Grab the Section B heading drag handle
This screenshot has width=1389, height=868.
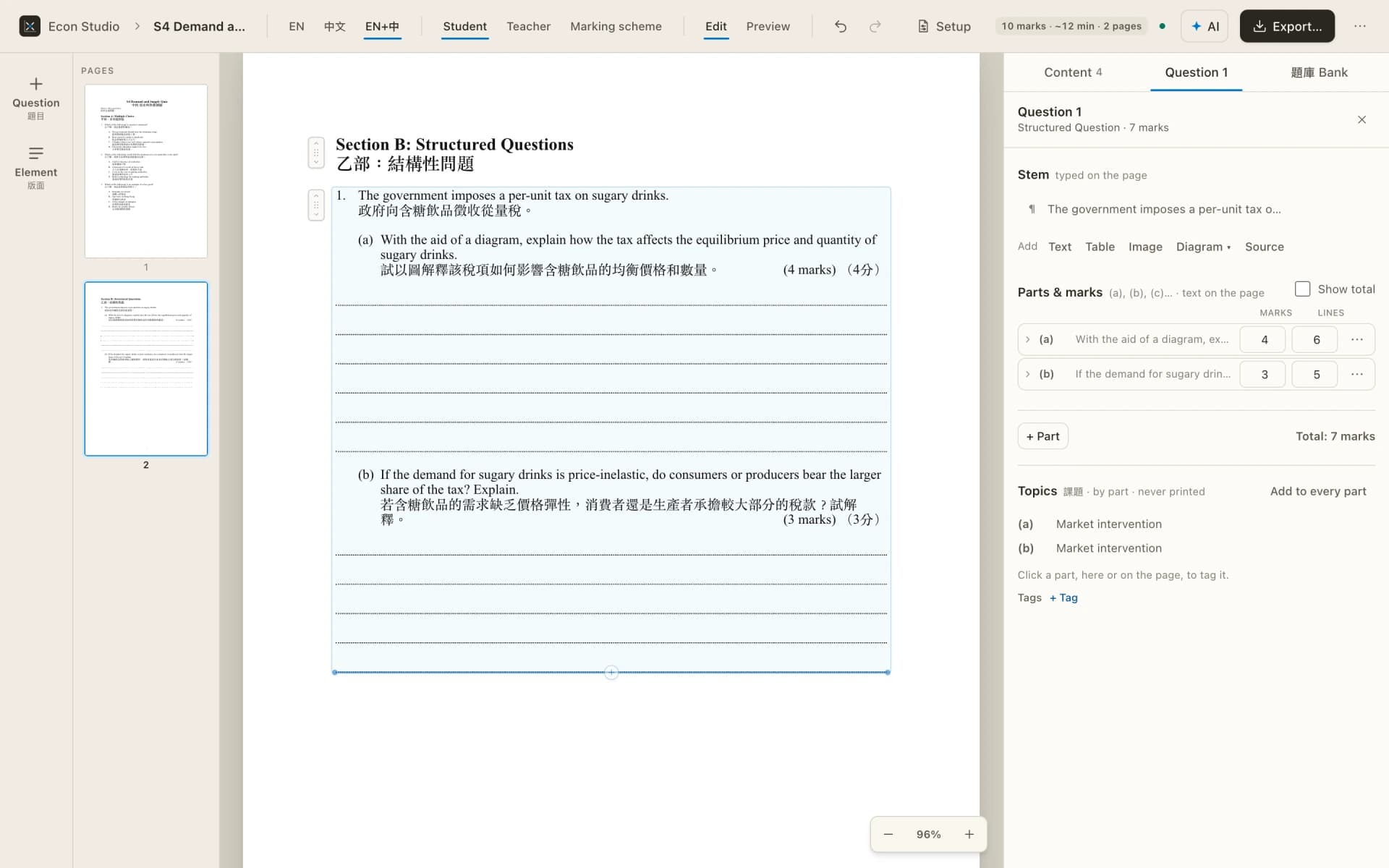click(316, 153)
